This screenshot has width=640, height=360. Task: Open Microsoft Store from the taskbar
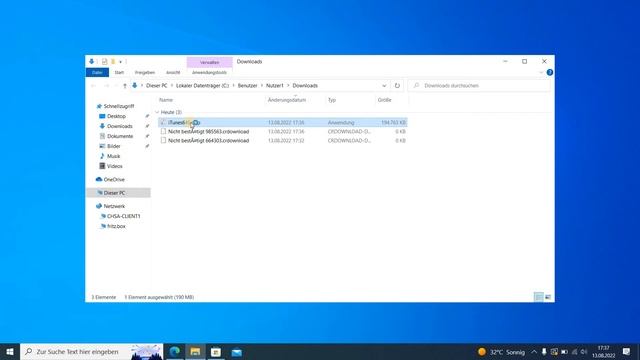click(216, 352)
